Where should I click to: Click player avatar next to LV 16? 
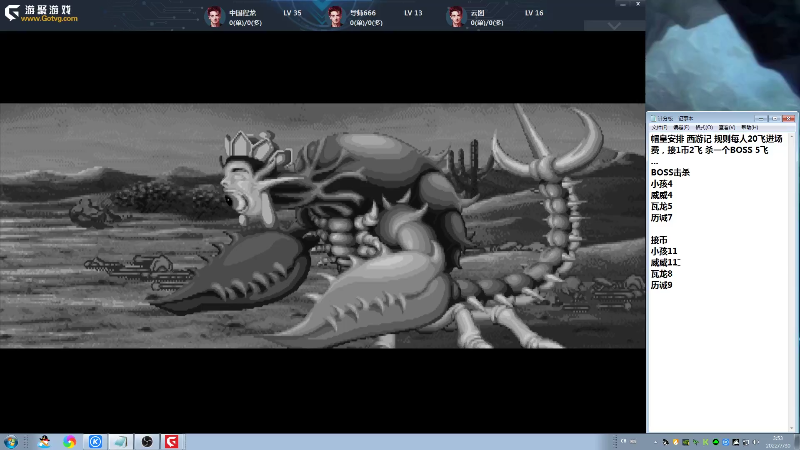pyautogui.click(x=456, y=17)
